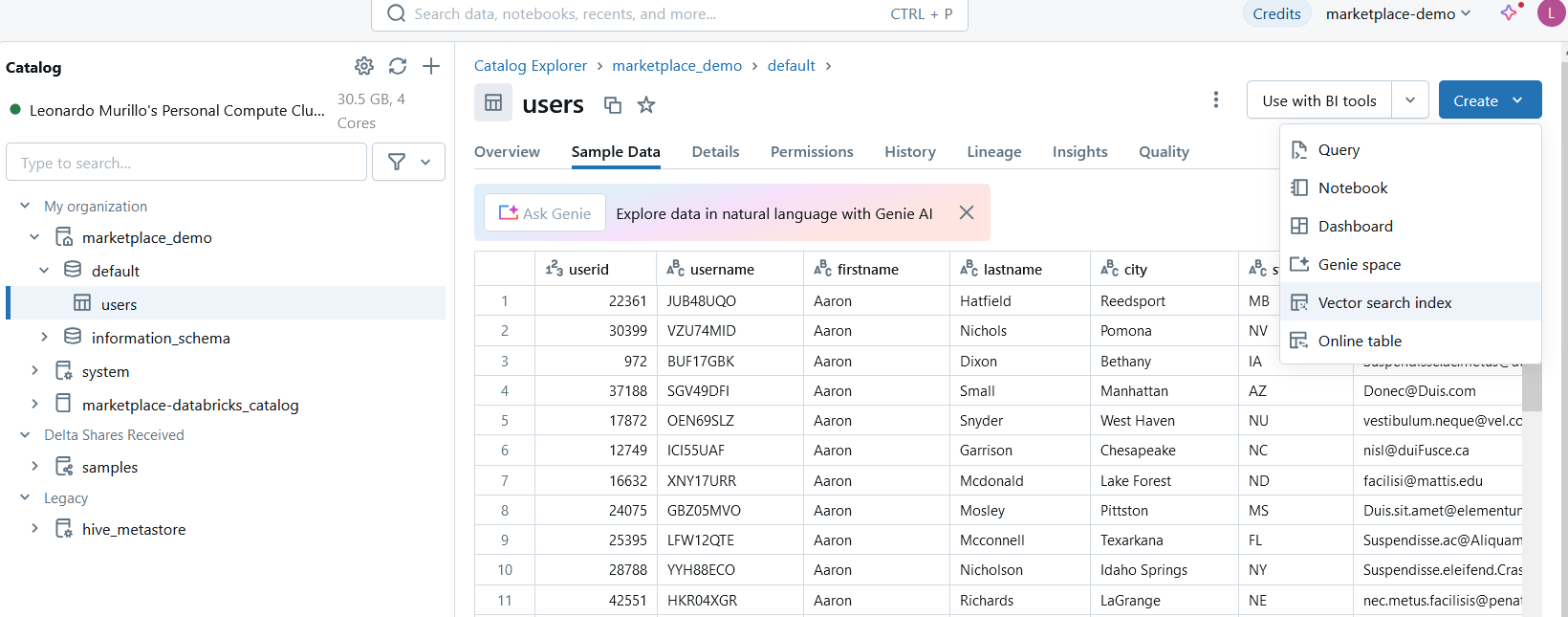Open the three-dot kebab menu
This screenshot has height=617, width=1568.
click(x=1215, y=100)
